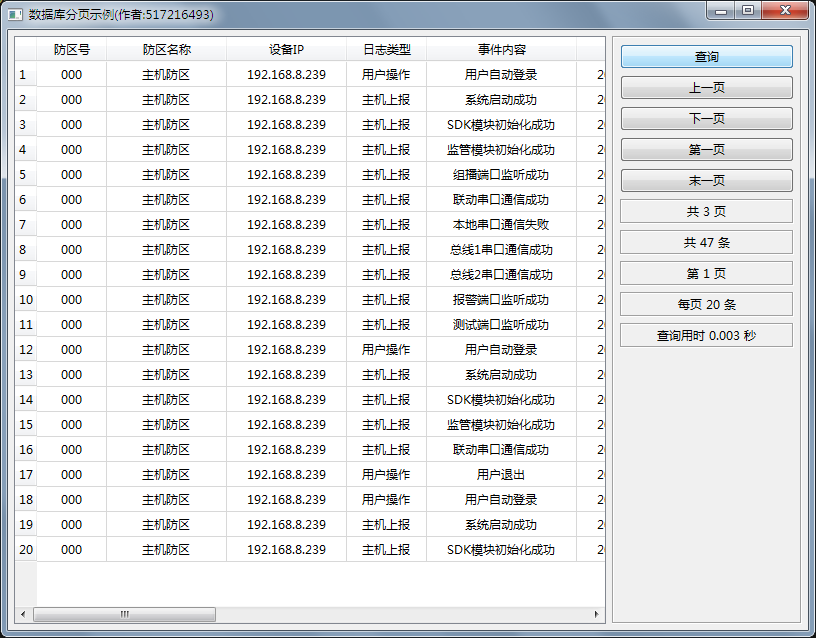Click the 查询 button

tap(706, 57)
